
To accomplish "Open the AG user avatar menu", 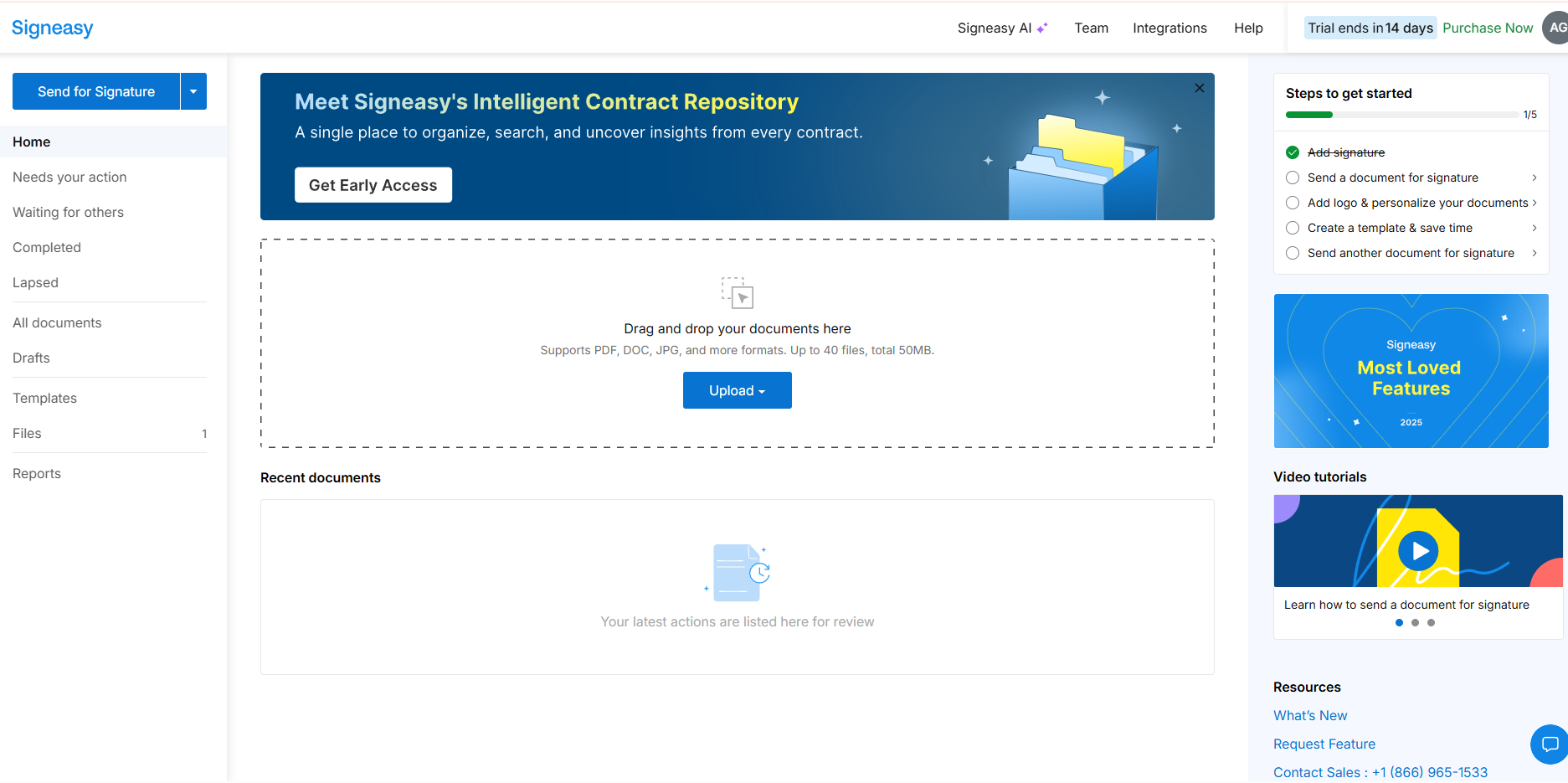I will click(1556, 28).
